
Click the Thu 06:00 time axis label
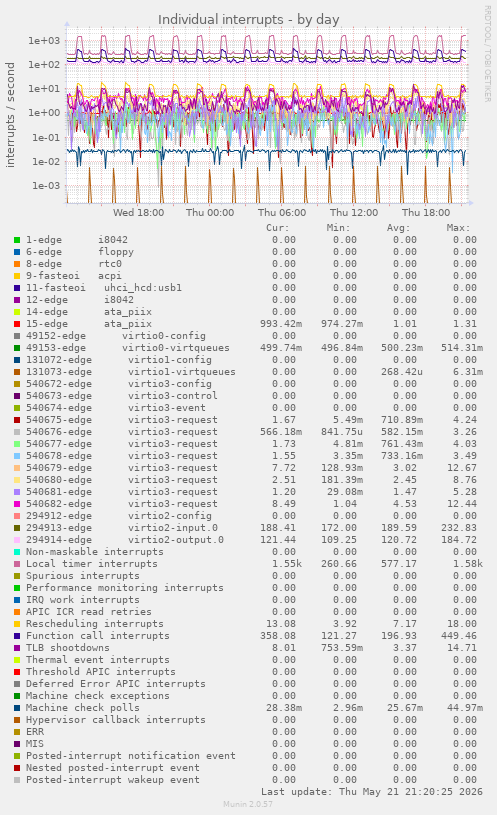coord(282,213)
